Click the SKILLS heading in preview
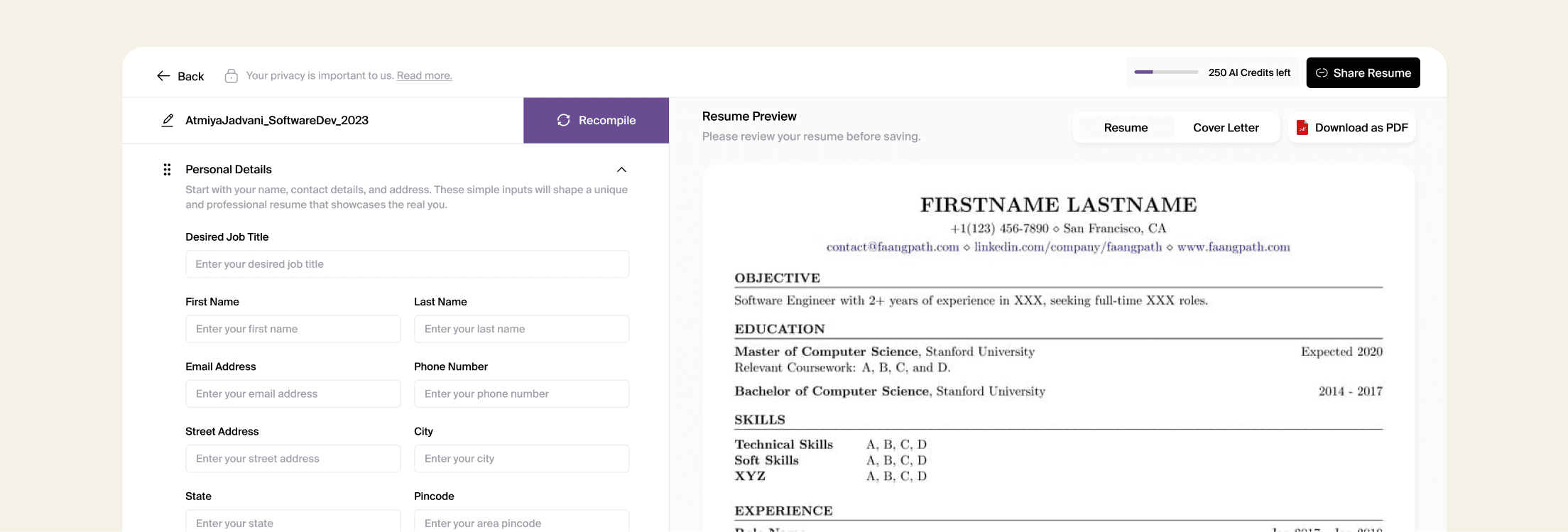This screenshot has height=532, width=1568. point(759,420)
